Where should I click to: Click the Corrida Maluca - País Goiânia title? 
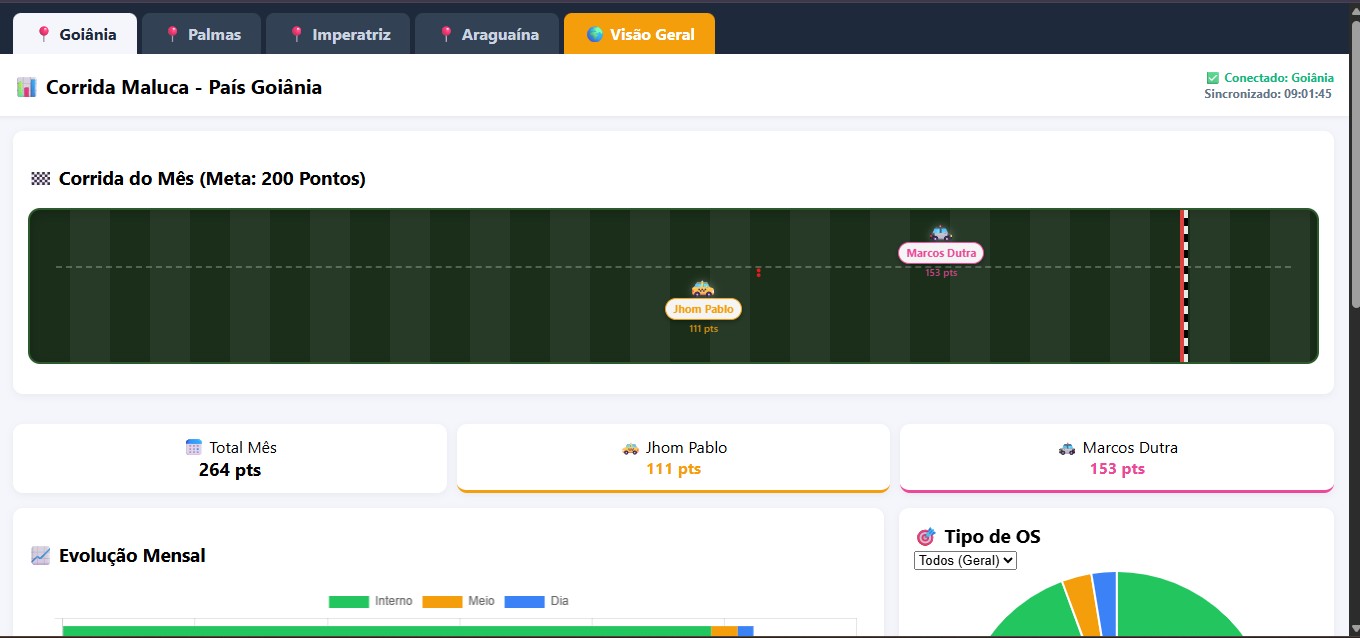(184, 87)
